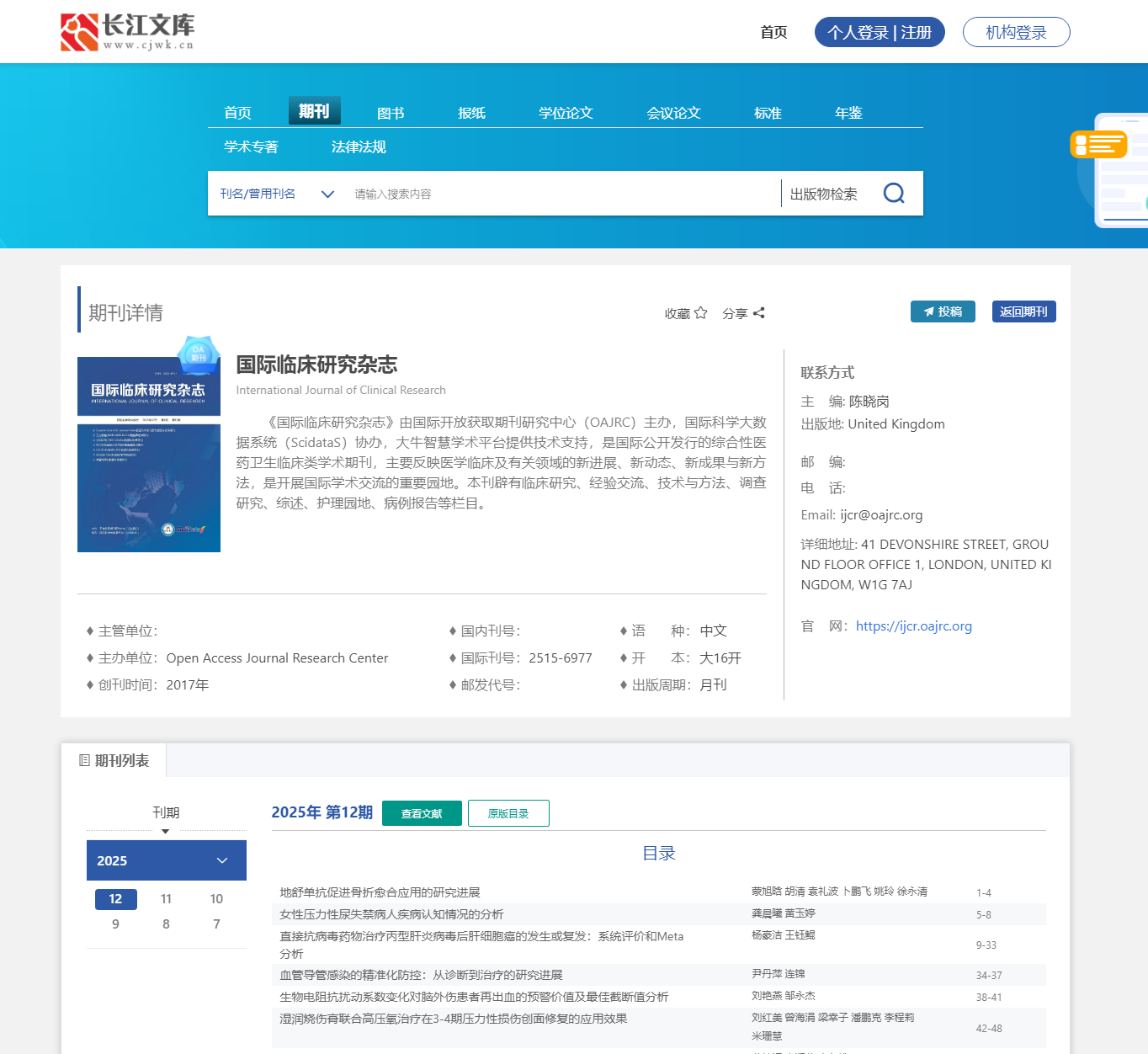The image size is (1148, 1054).
Task: Click the share icon
Action: click(758, 313)
